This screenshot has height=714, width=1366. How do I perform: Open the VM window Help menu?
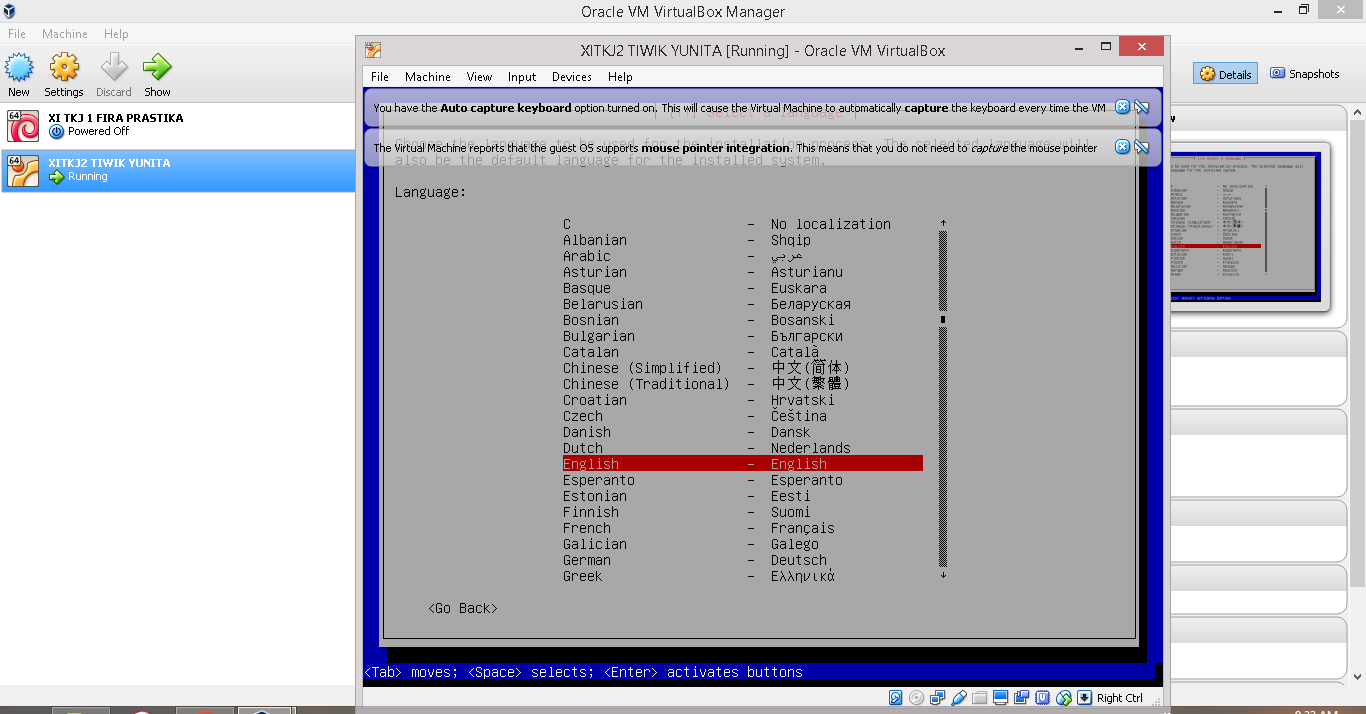620,77
